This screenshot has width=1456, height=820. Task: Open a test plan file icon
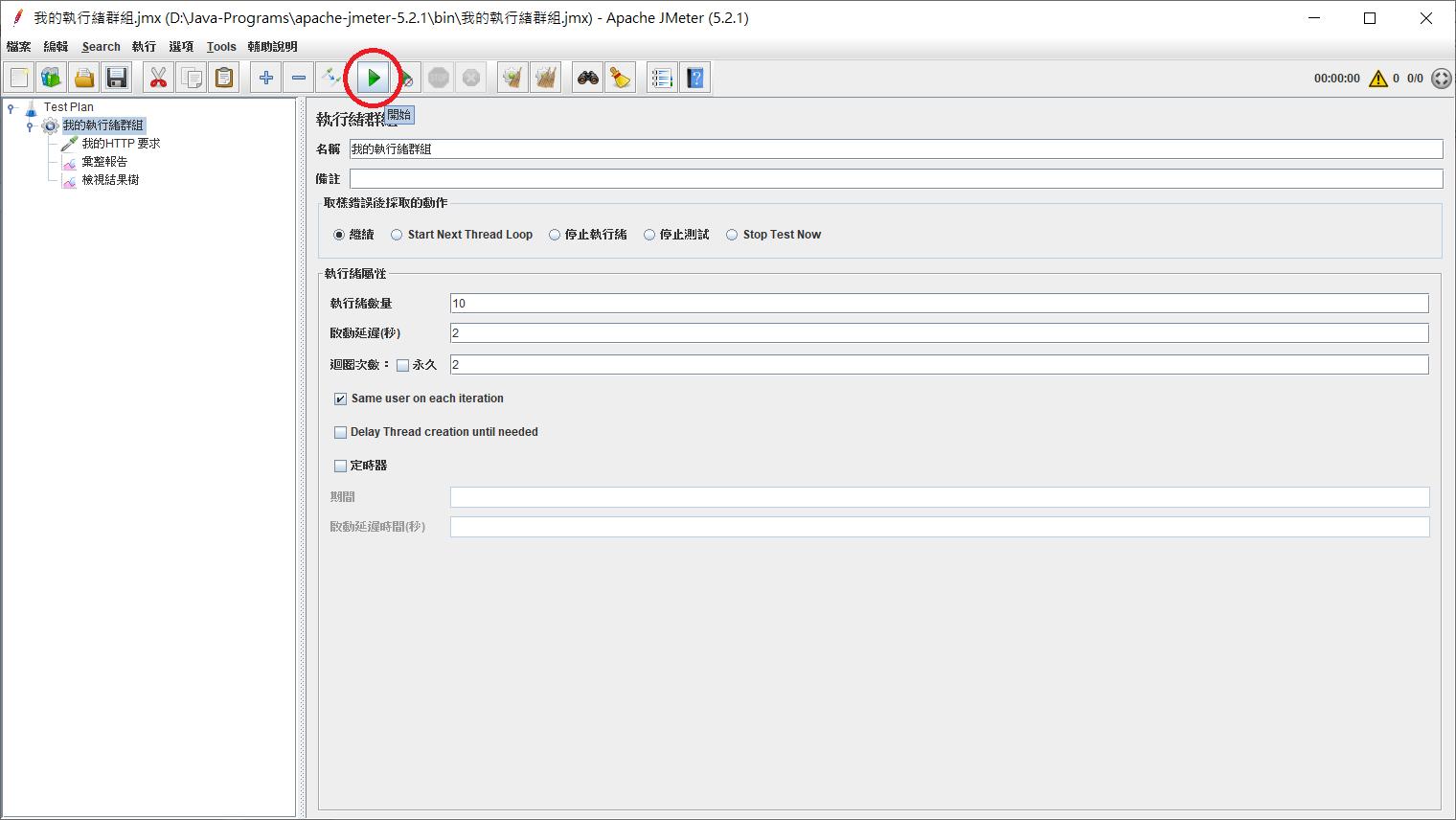tap(84, 78)
